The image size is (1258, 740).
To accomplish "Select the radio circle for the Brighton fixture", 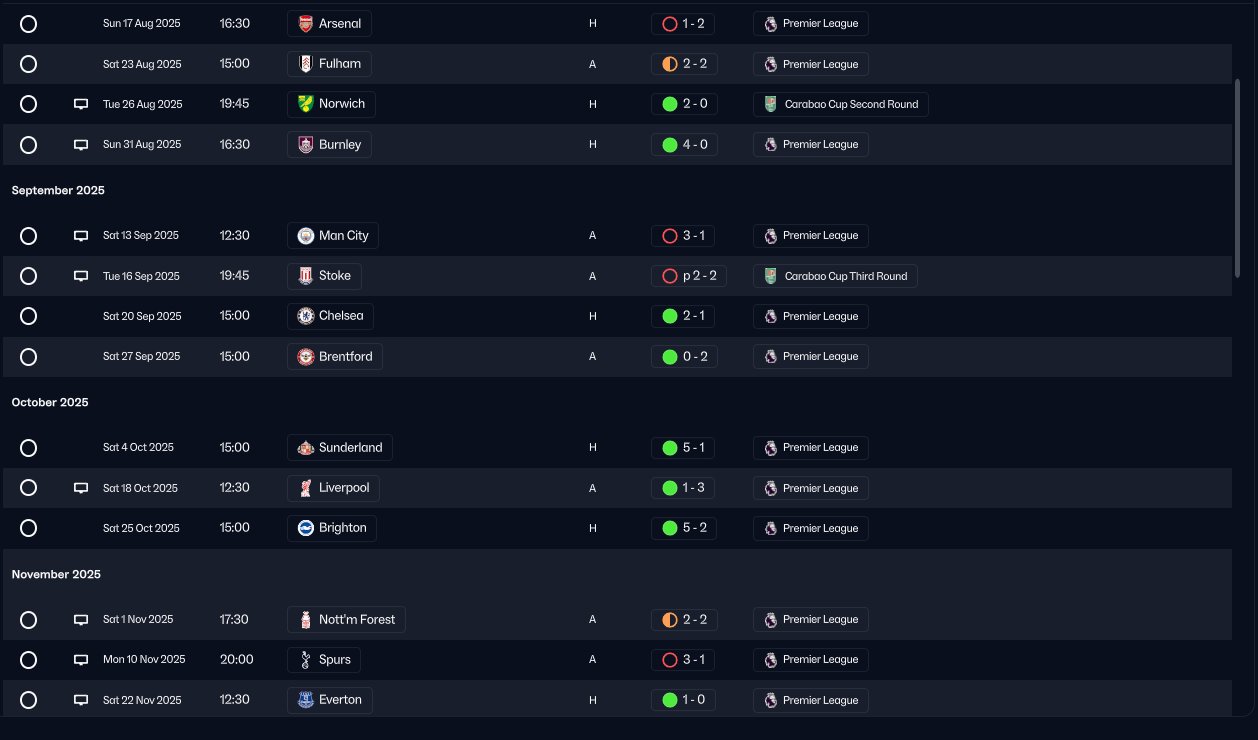I will click(28, 528).
